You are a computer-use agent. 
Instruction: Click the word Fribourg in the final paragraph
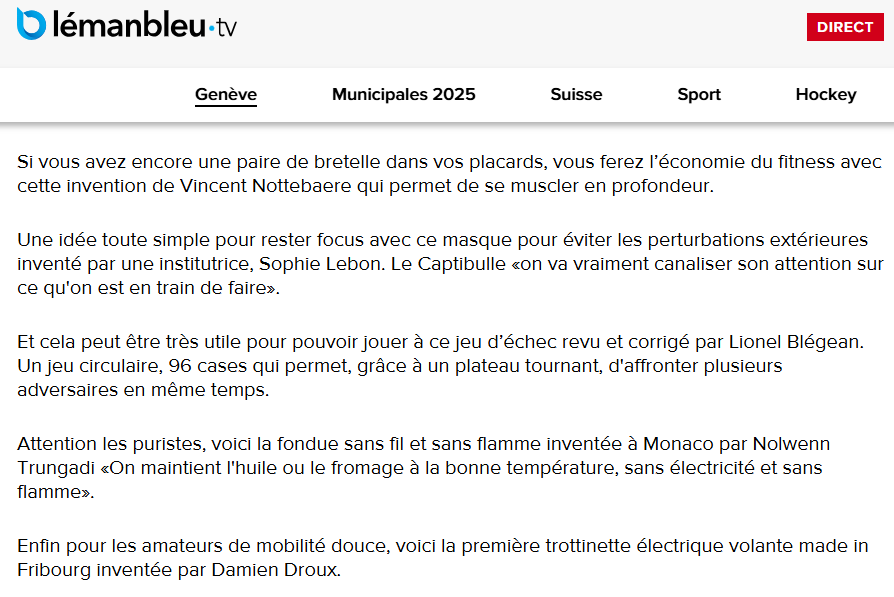click(x=54, y=570)
